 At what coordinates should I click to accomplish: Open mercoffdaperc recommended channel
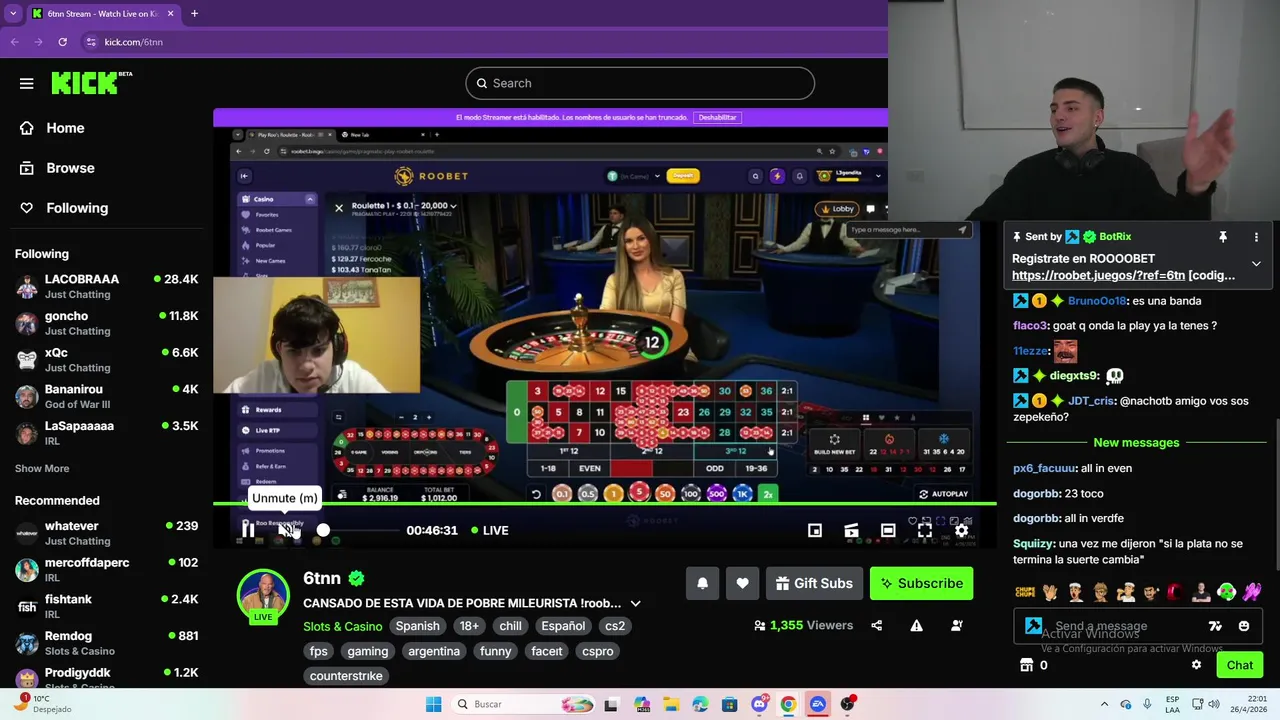point(106,569)
